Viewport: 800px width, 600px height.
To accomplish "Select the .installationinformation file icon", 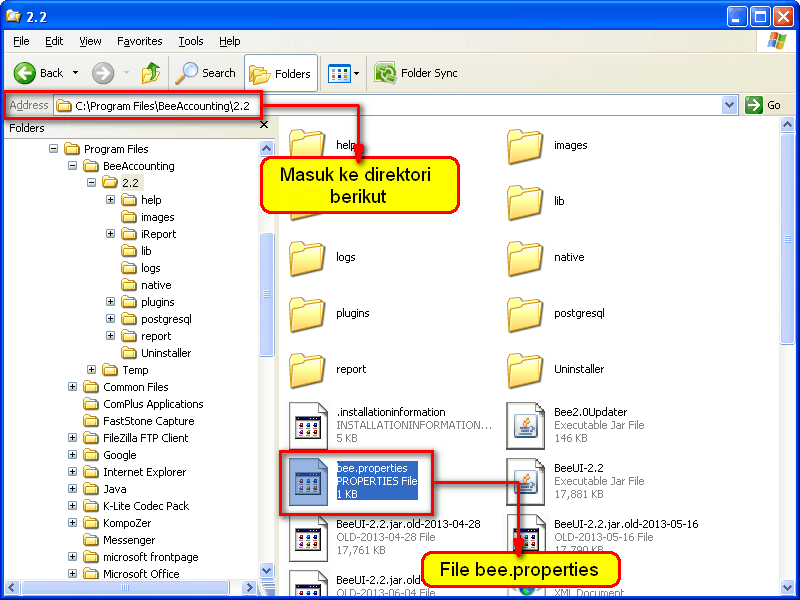I will (x=308, y=426).
